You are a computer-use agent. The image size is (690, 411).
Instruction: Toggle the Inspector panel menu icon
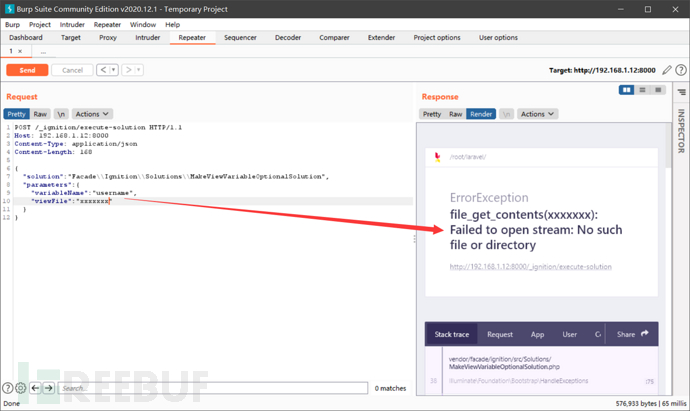(x=682, y=92)
